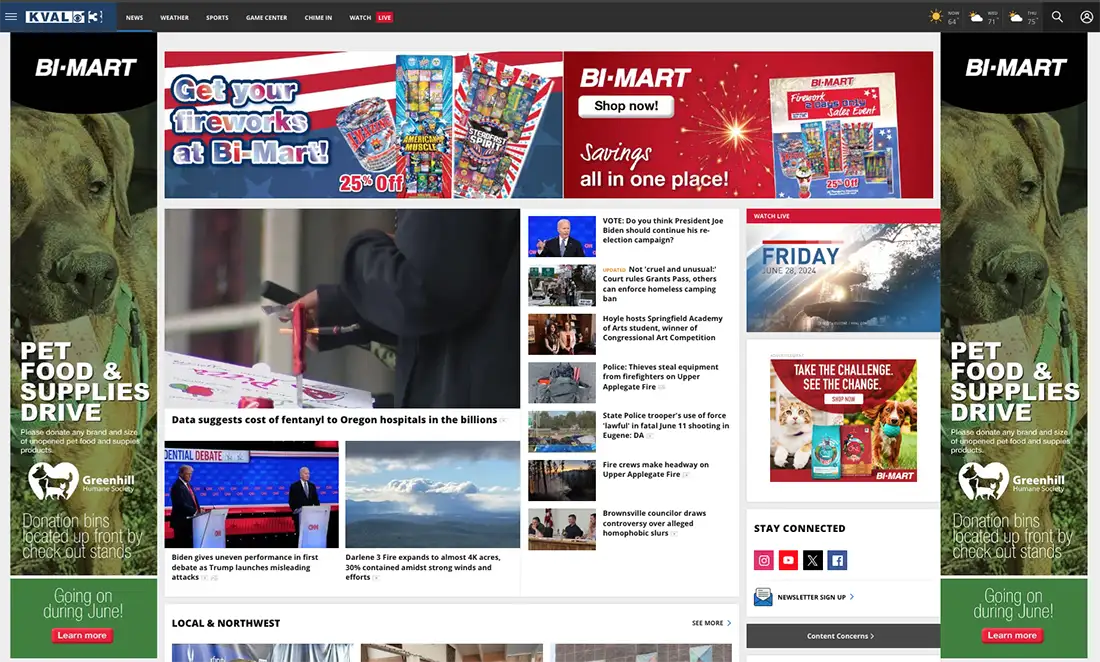Open the X social icon
The height and width of the screenshot is (662, 1100).
point(812,560)
